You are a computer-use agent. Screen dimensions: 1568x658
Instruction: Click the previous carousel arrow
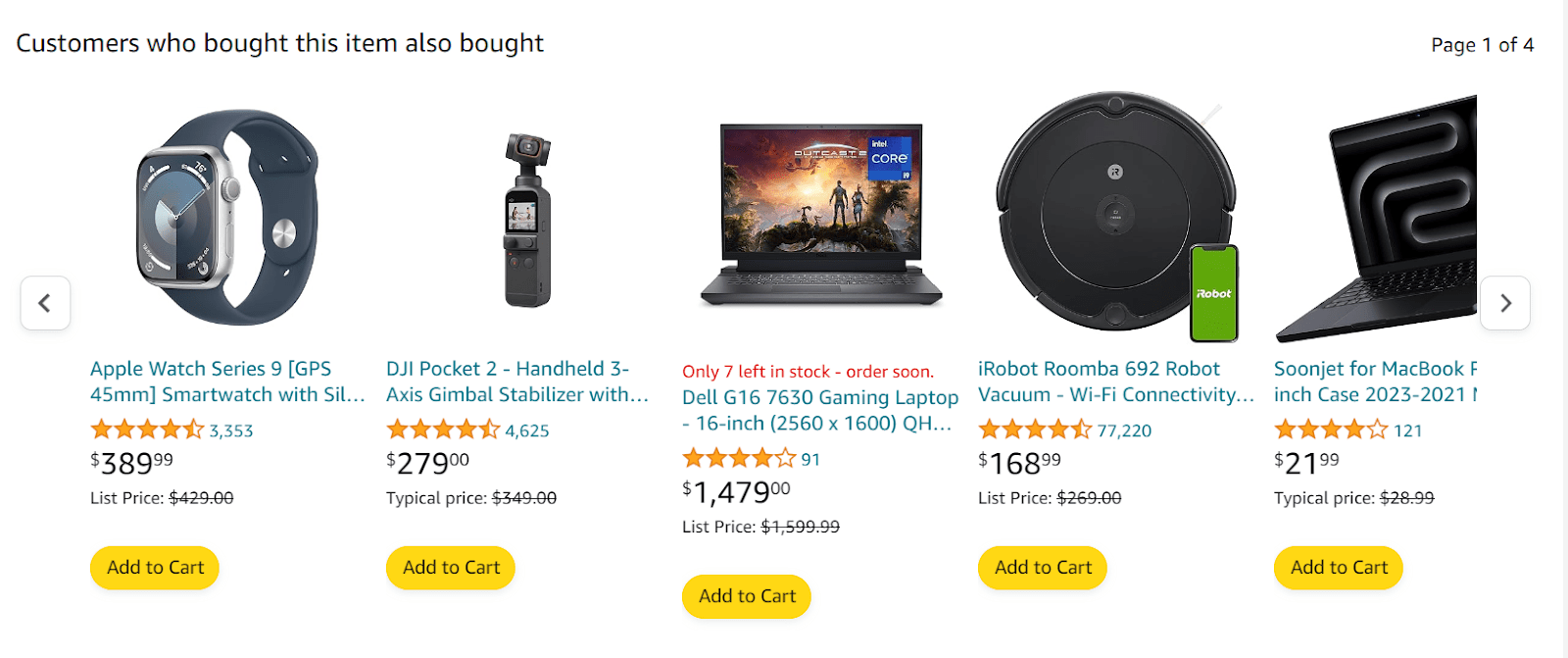click(x=45, y=303)
